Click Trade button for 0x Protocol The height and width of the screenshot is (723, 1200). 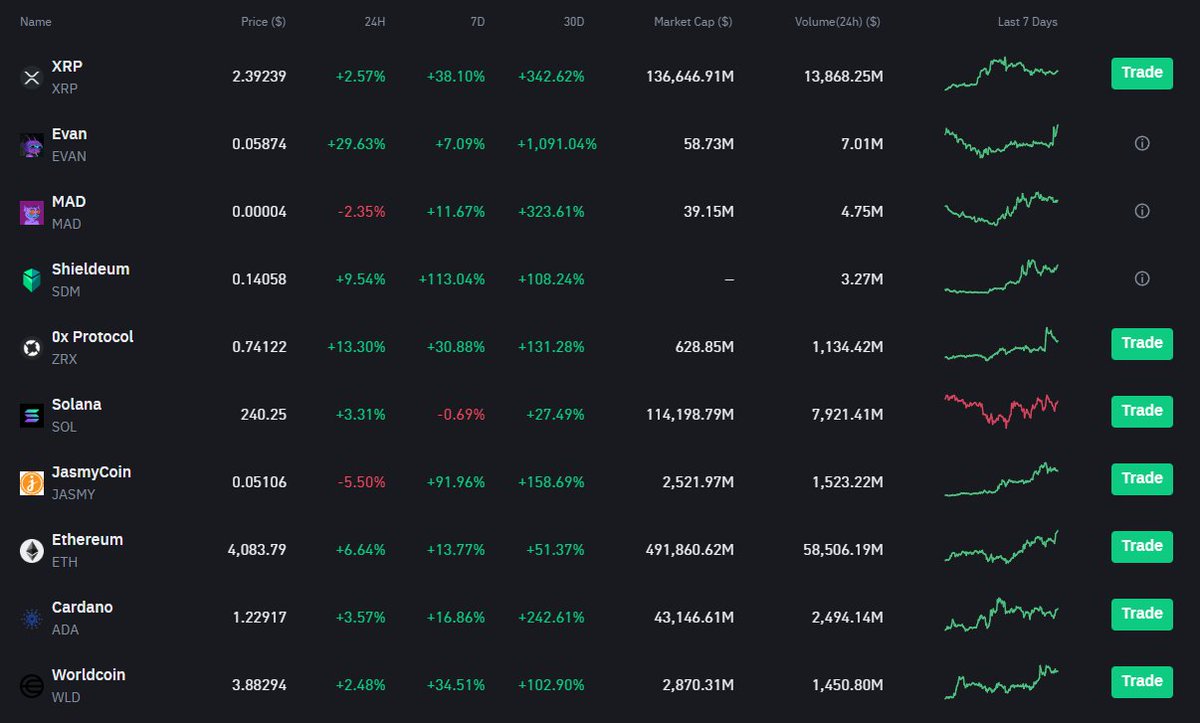1142,343
